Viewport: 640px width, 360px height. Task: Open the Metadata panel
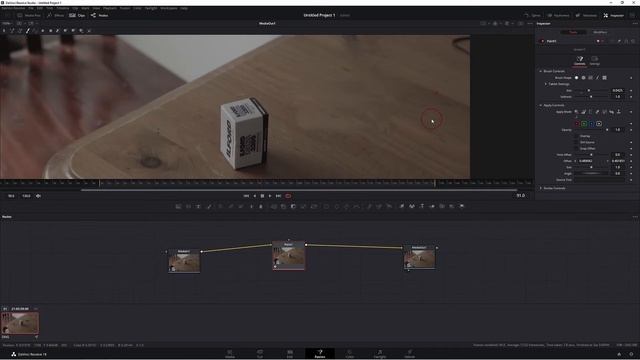[587, 16]
